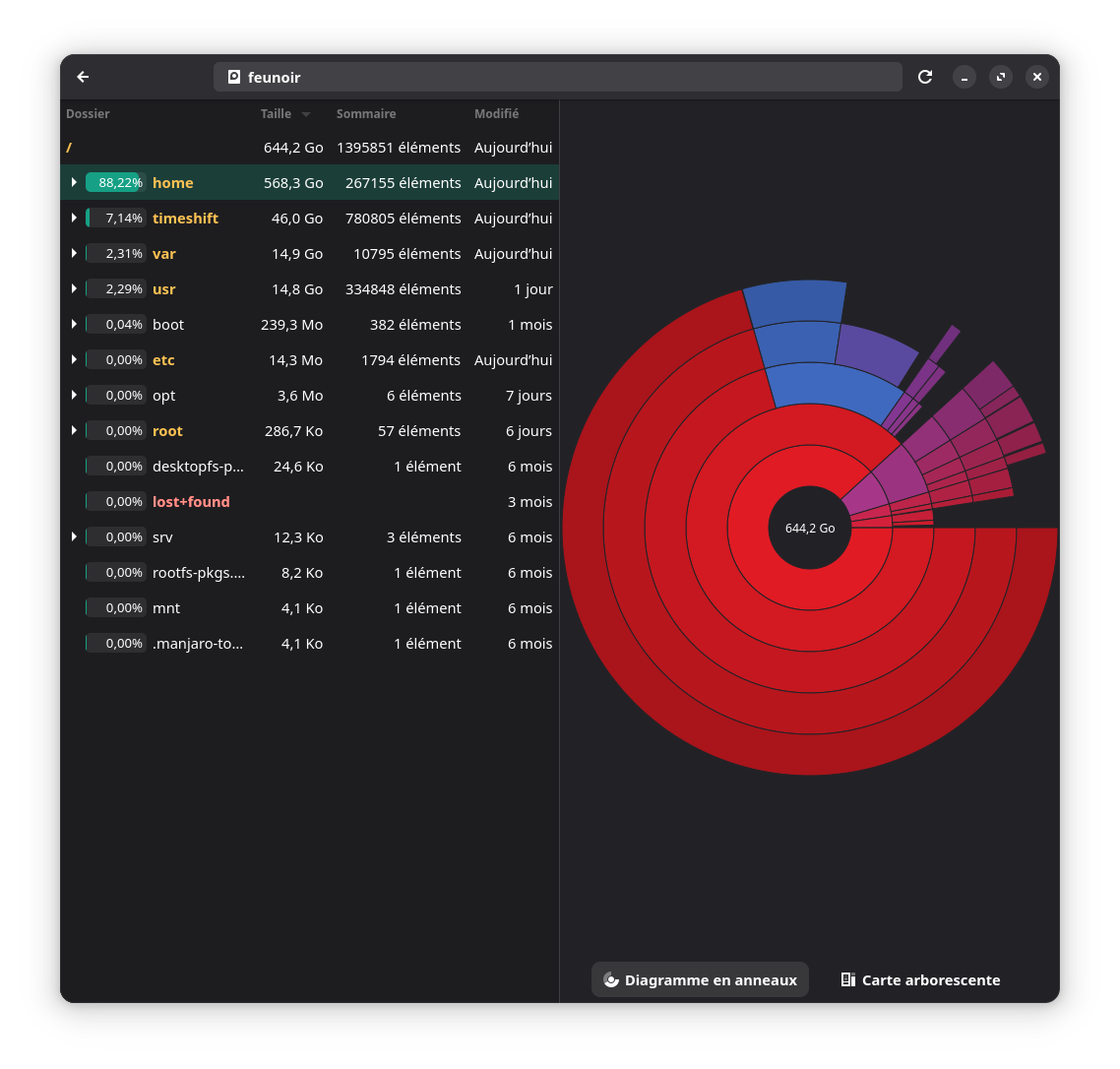Minimize the disk usage window
Image resolution: width=1120 pixels, height=1069 pixels.
pyautogui.click(x=964, y=77)
